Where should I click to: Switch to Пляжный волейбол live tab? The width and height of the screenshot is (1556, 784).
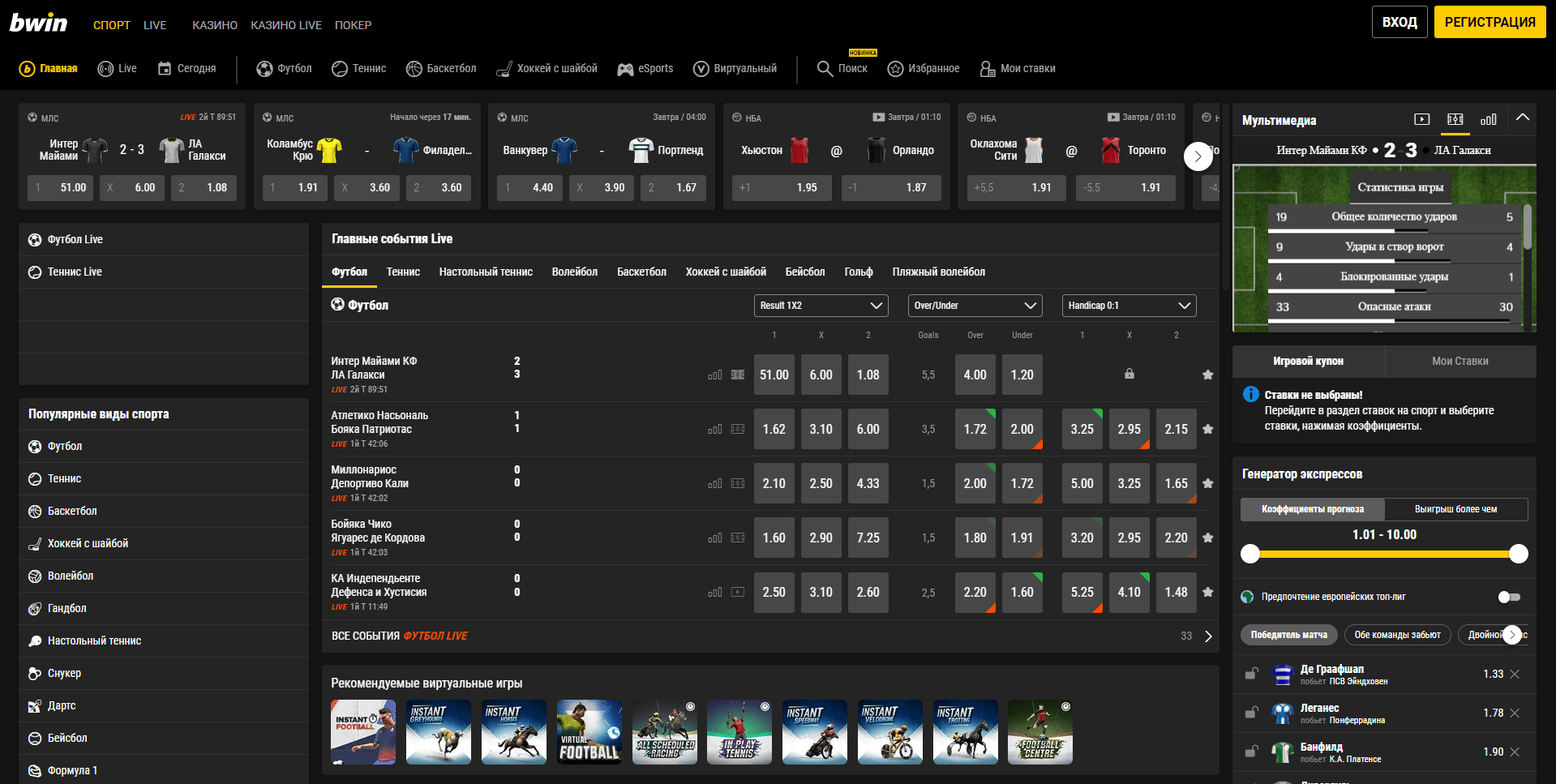click(x=939, y=272)
